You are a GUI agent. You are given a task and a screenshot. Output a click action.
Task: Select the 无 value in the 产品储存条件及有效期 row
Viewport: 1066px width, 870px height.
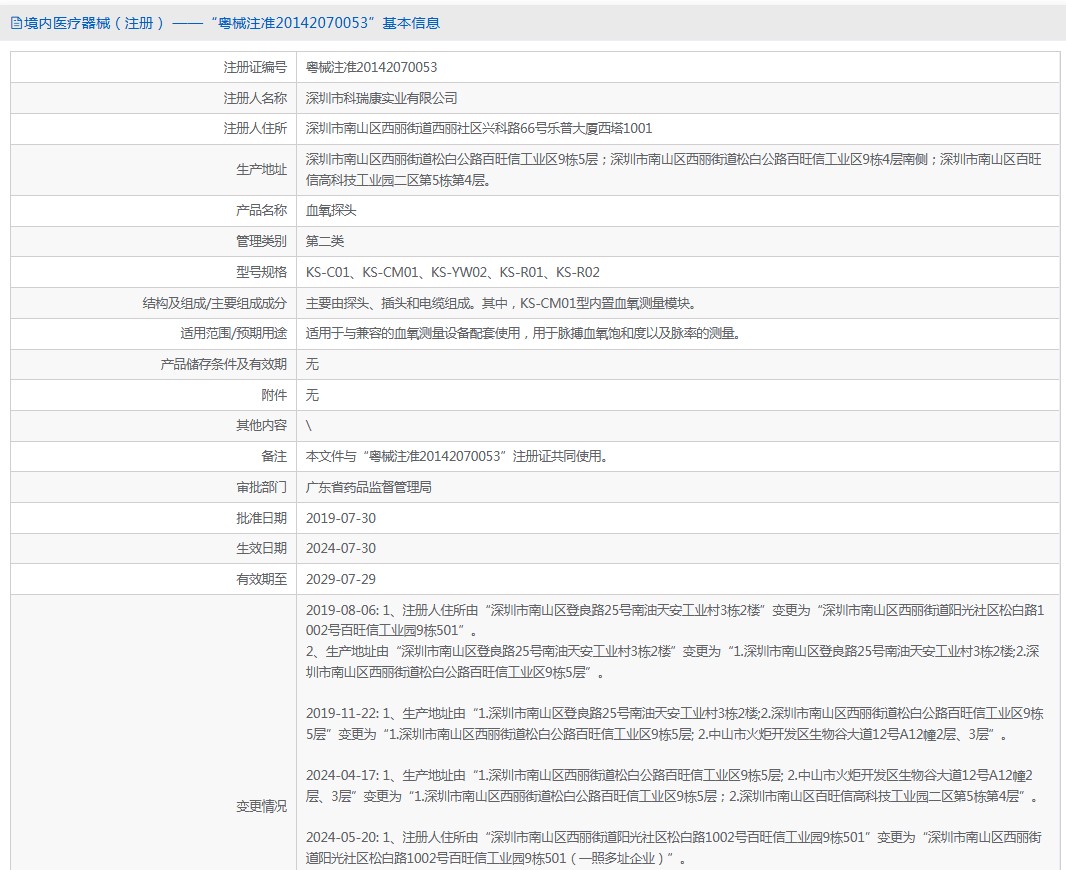[x=312, y=364]
